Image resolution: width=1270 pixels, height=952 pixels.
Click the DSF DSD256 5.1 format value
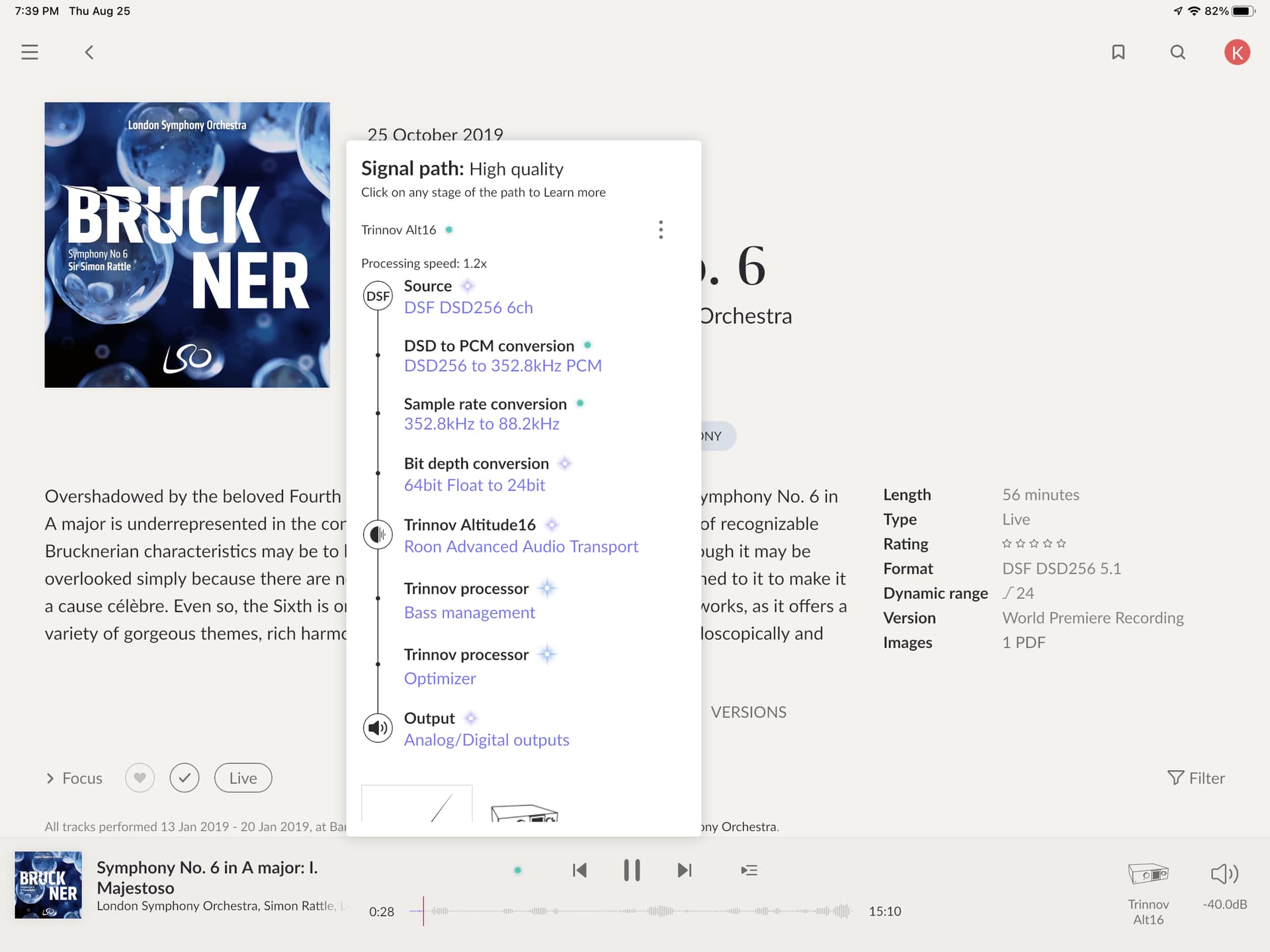coord(1062,568)
